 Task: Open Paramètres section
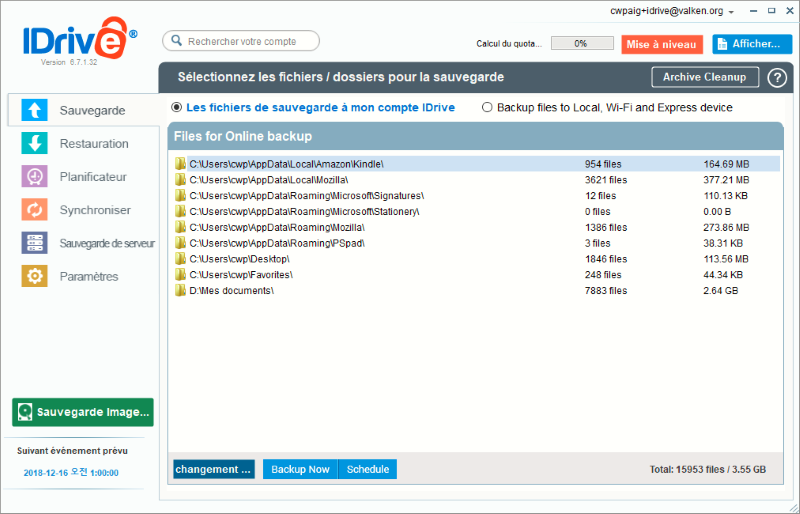pos(89,276)
